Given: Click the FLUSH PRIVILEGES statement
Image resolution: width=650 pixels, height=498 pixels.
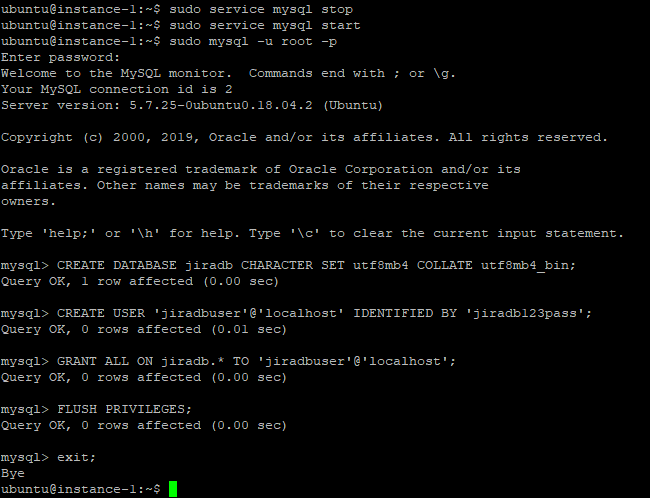Looking at the screenshot, I should 124,410.
